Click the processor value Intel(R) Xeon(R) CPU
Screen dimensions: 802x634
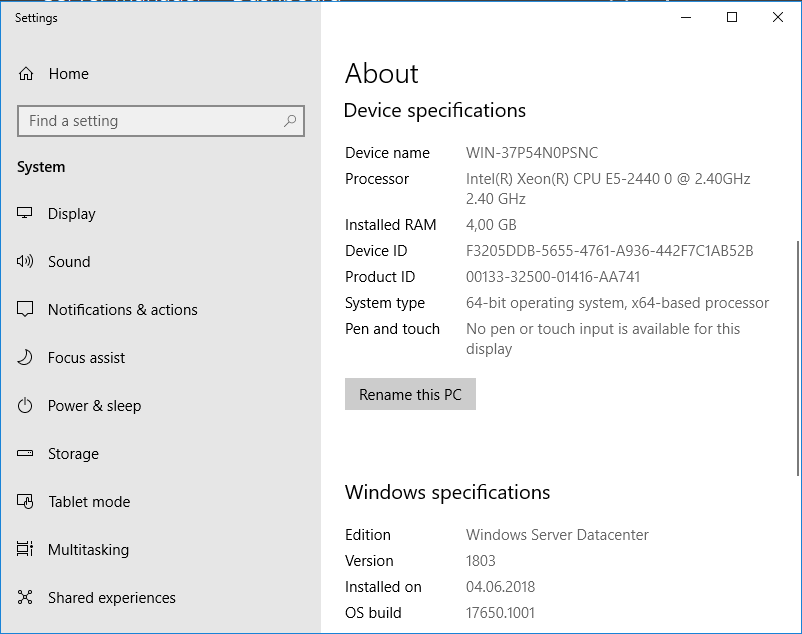608,189
